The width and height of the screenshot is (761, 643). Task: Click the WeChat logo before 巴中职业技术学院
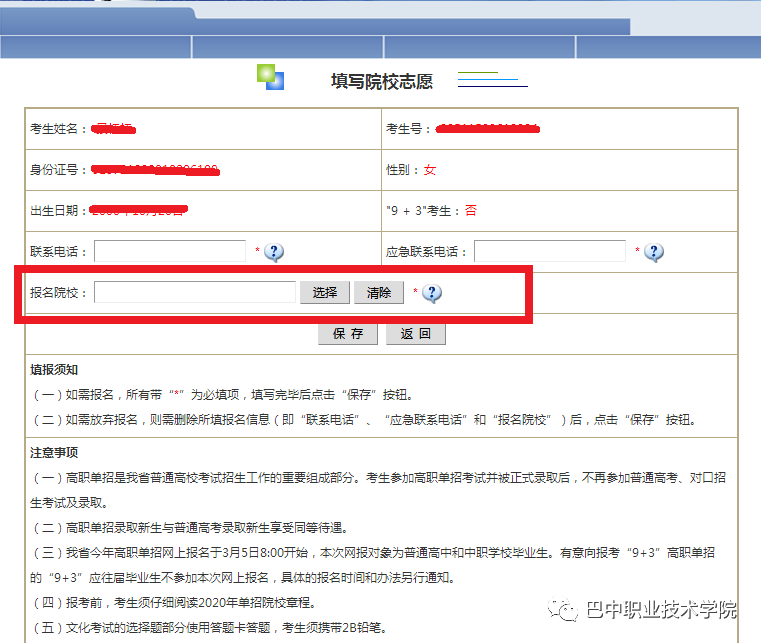point(567,610)
